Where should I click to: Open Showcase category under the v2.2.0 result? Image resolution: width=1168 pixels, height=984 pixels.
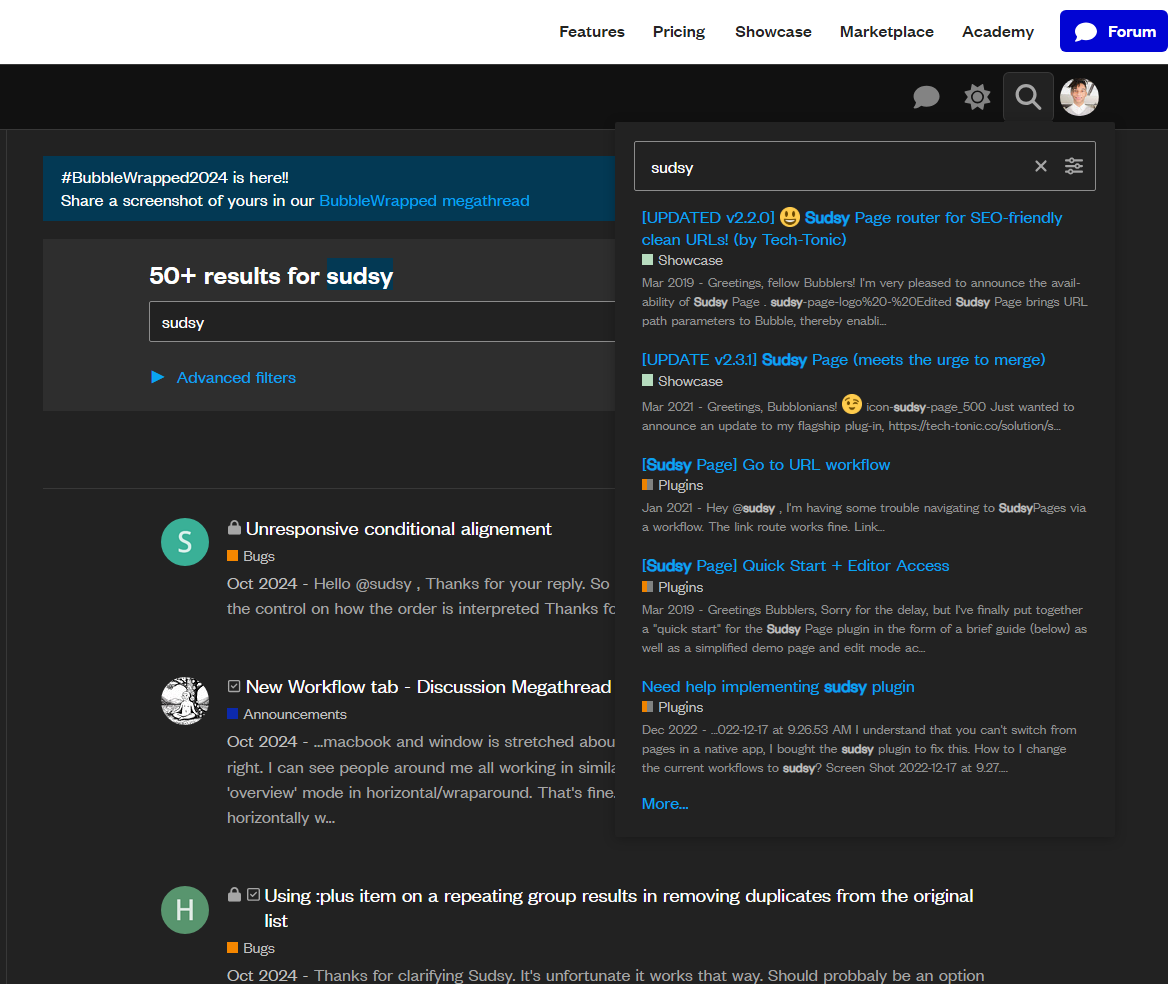[x=682, y=260]
